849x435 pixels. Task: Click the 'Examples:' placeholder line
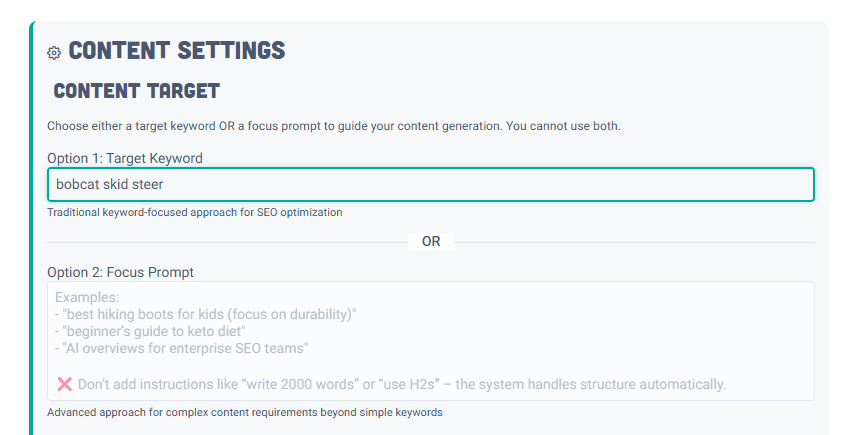pos(87,298)
